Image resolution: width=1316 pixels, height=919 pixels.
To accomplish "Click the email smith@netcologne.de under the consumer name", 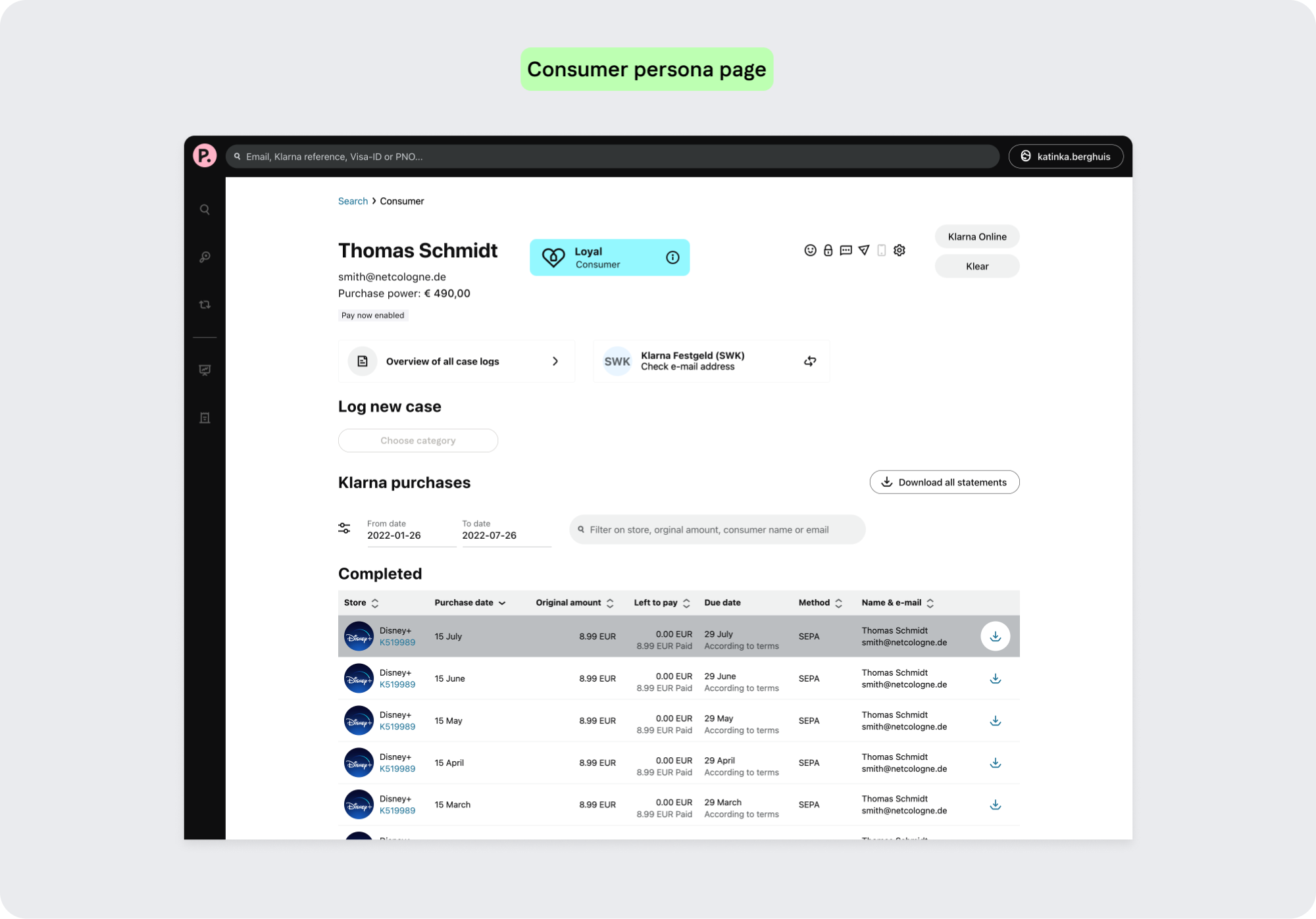I will pos(392,277).
